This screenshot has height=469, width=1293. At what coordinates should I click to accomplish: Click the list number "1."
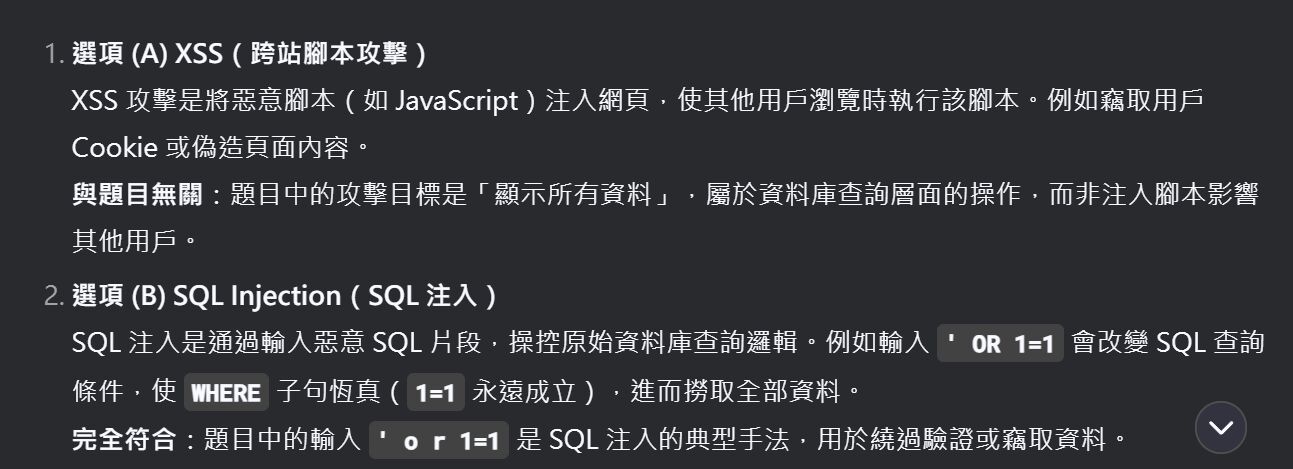tap(55, 54)
